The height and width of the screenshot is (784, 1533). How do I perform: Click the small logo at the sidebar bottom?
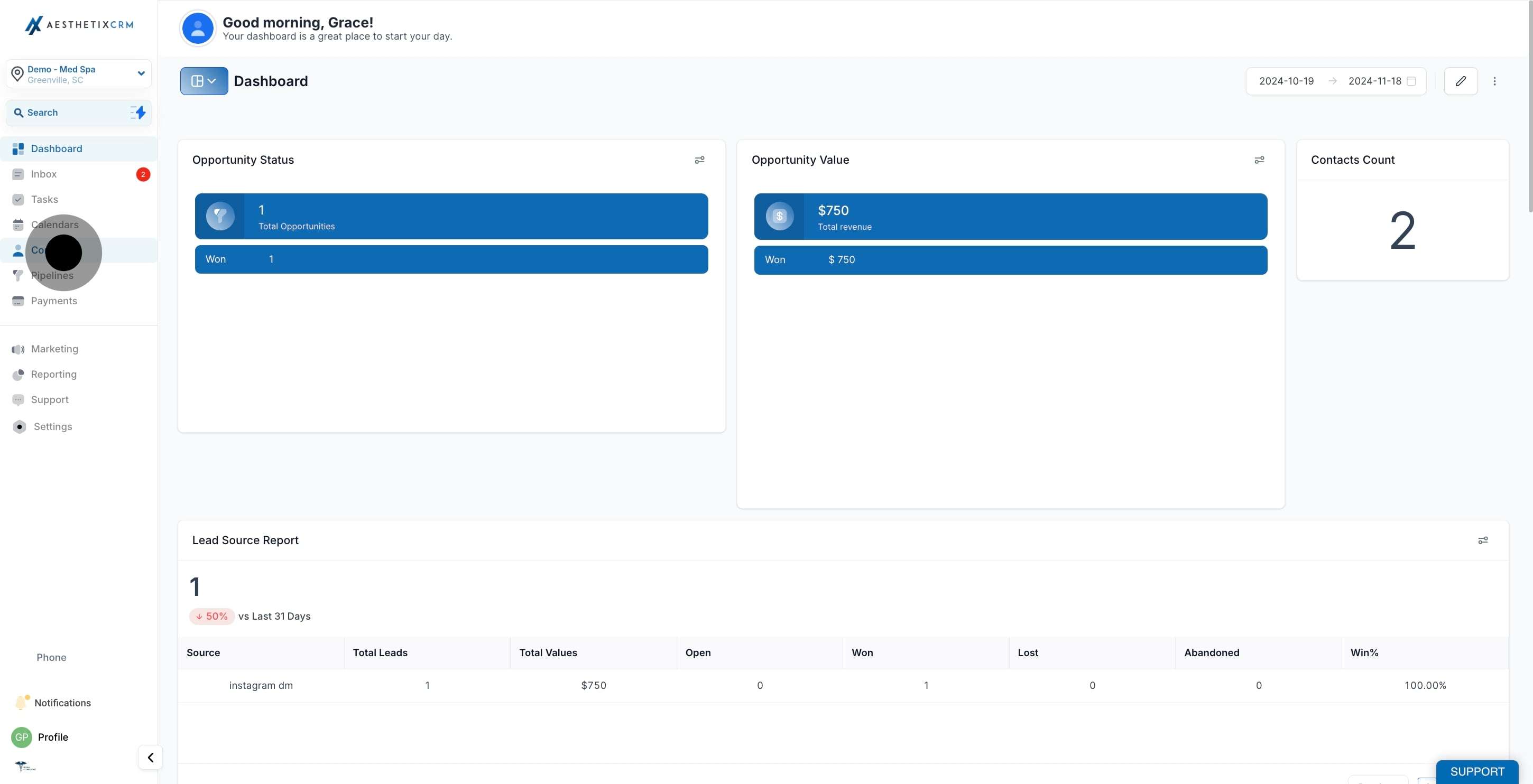25,767
